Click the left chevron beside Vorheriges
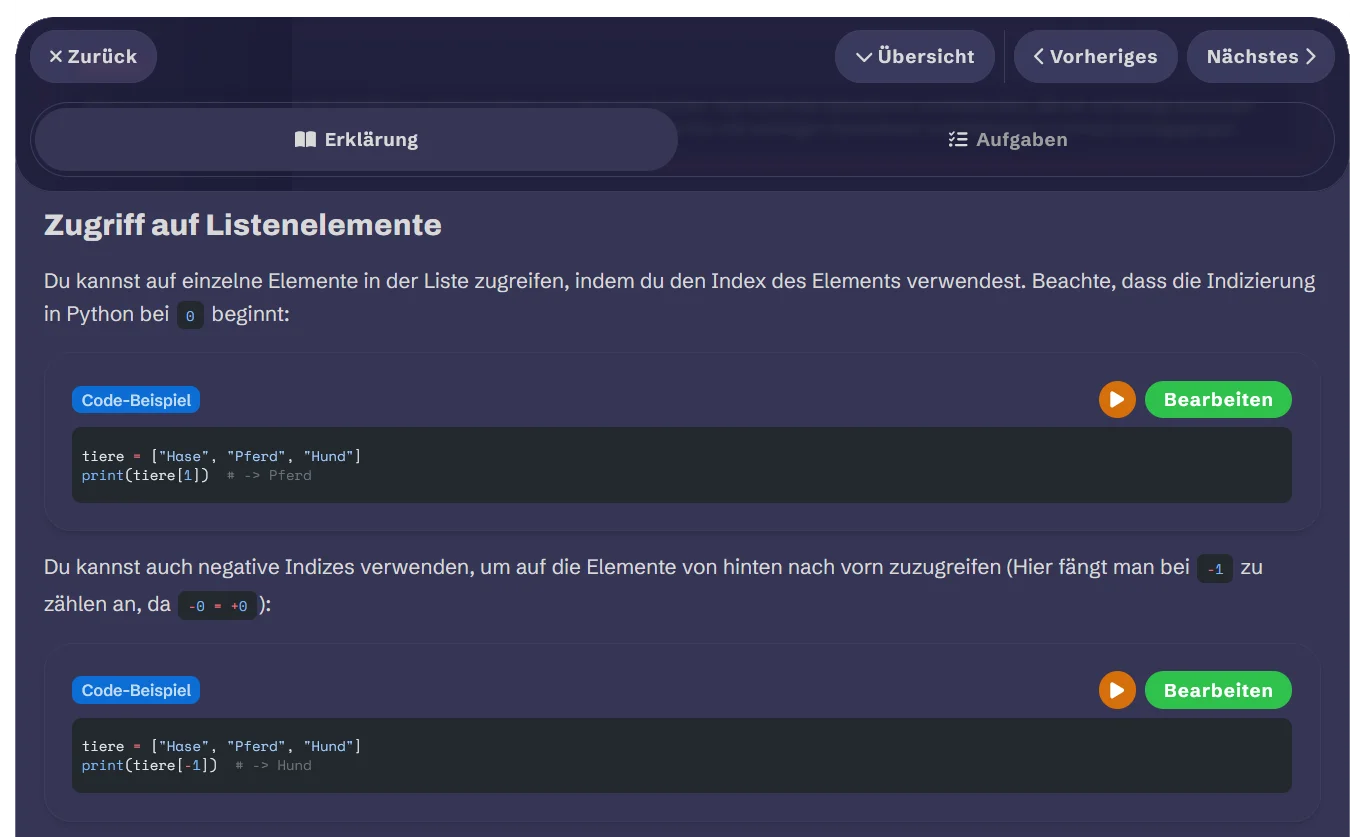The image size is (1367, 837). pyautogui.click(x=1039, y=57)
